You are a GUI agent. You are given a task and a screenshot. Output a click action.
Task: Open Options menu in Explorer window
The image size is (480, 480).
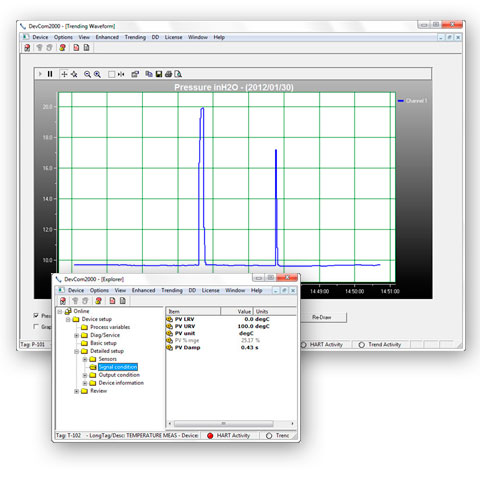pyautogui.click(x=99, y=290)
